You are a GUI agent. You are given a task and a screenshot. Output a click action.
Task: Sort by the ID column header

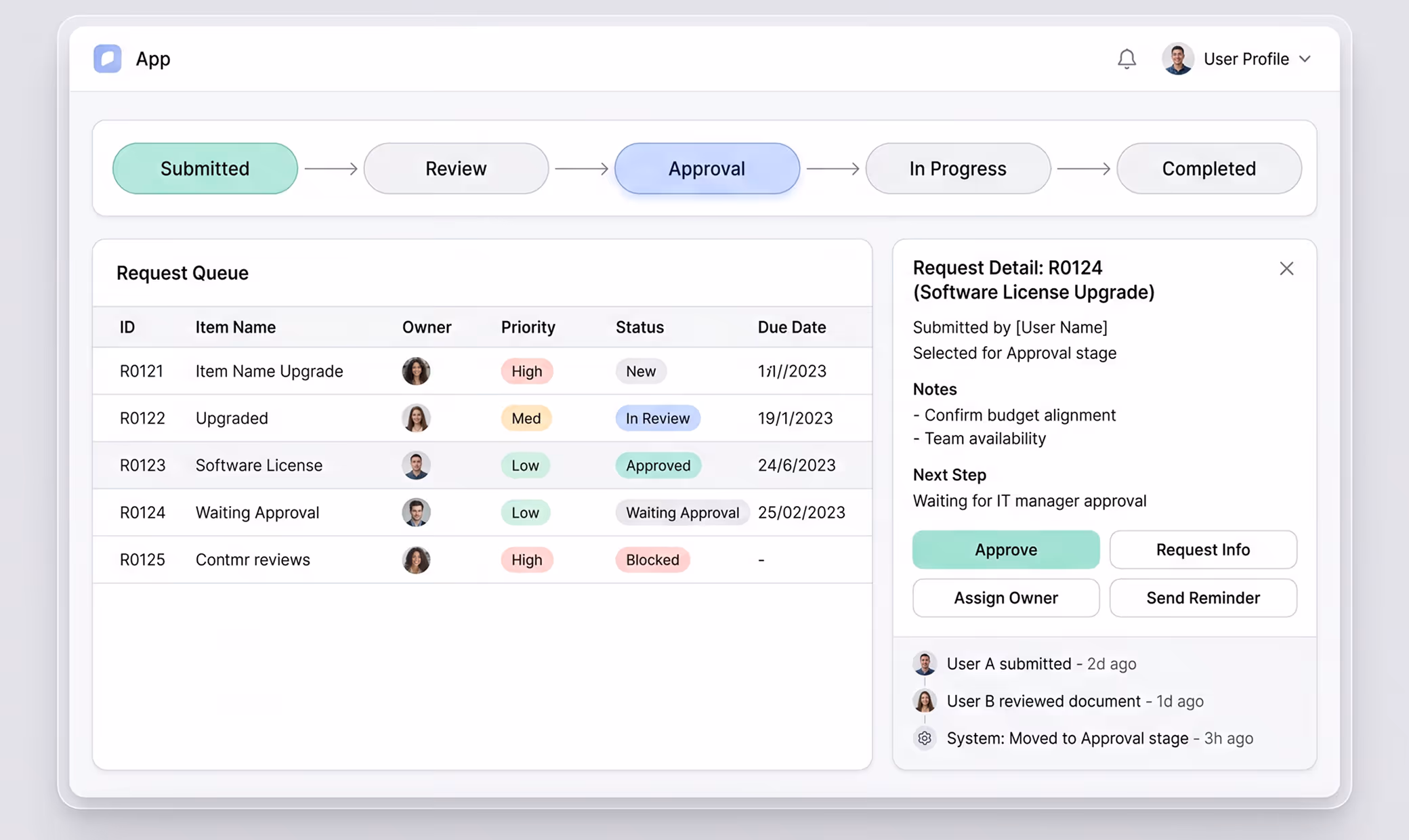(127, 327)
